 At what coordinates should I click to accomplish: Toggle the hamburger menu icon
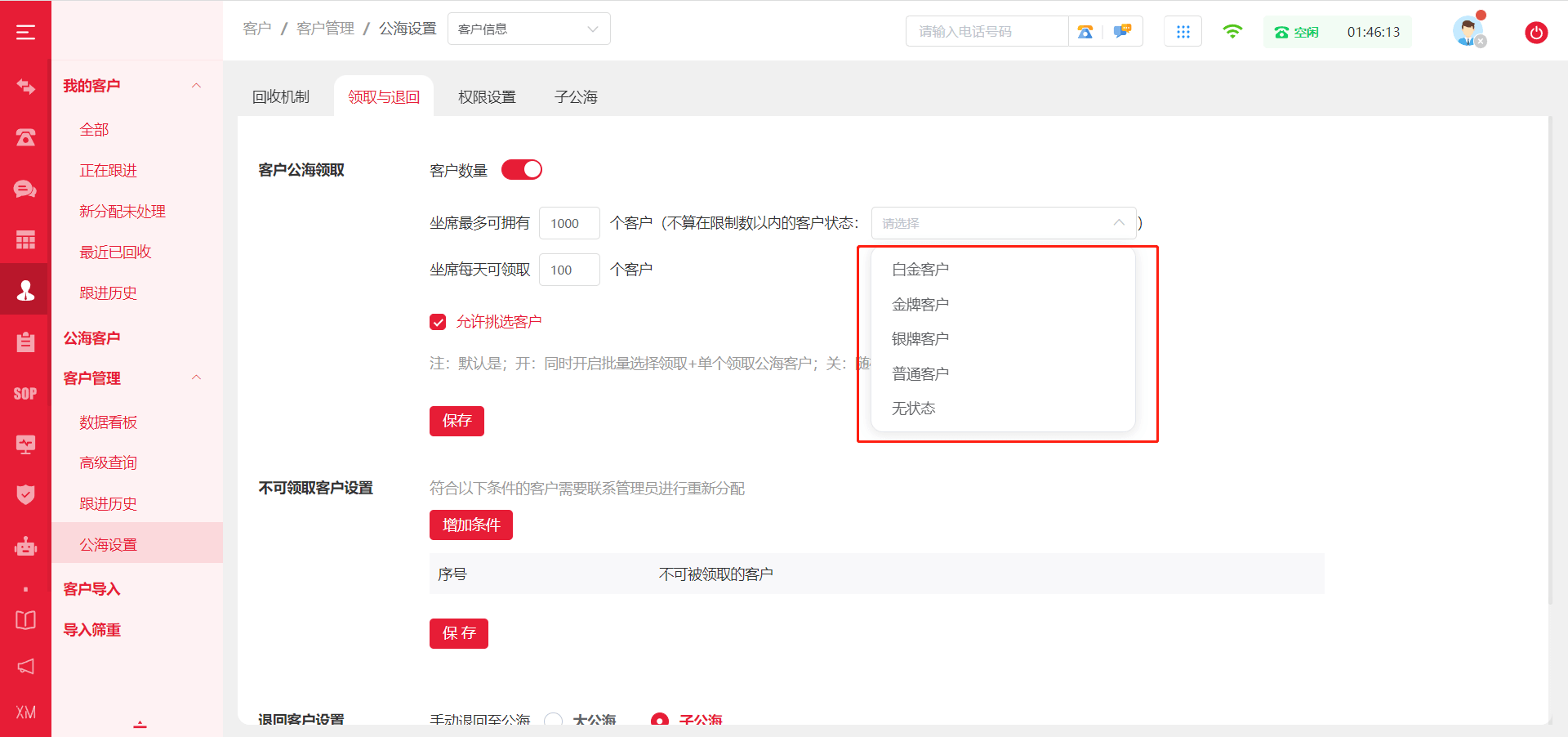point(25,33)
